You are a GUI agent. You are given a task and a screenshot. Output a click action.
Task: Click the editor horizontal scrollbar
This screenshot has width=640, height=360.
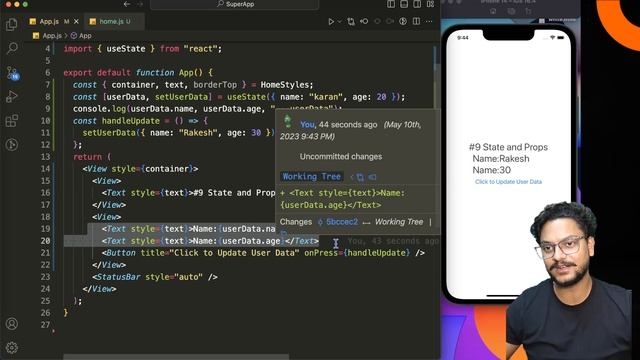pos(176,357)
